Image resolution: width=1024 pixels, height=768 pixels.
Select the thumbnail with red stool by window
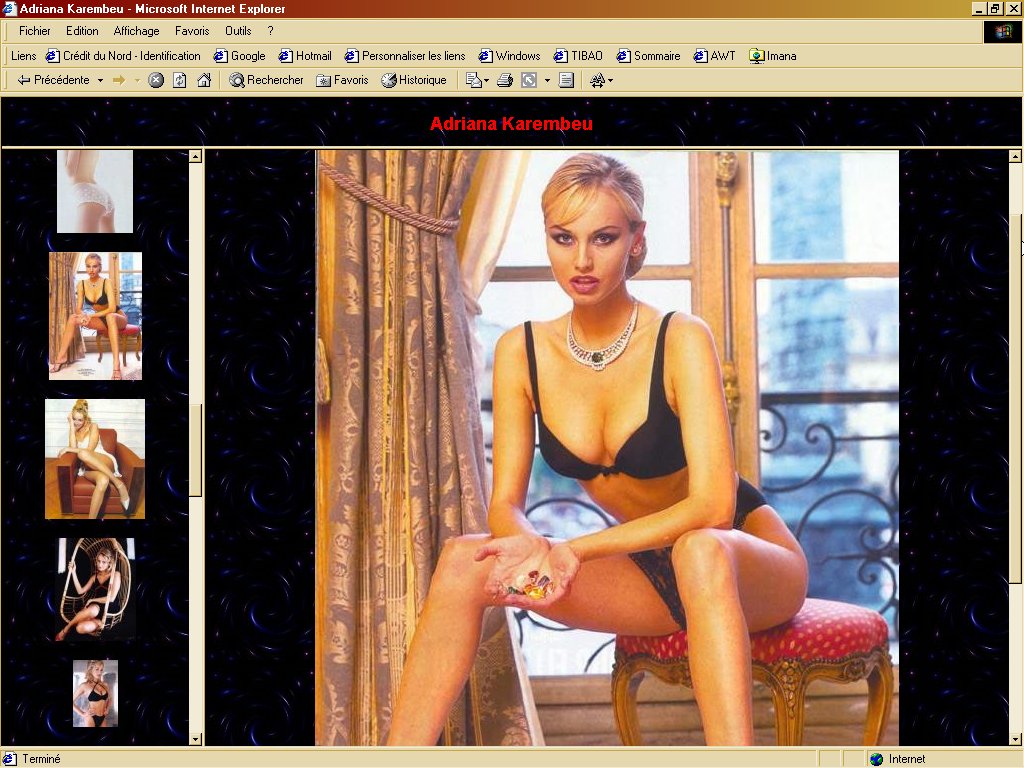coord(95,316)
